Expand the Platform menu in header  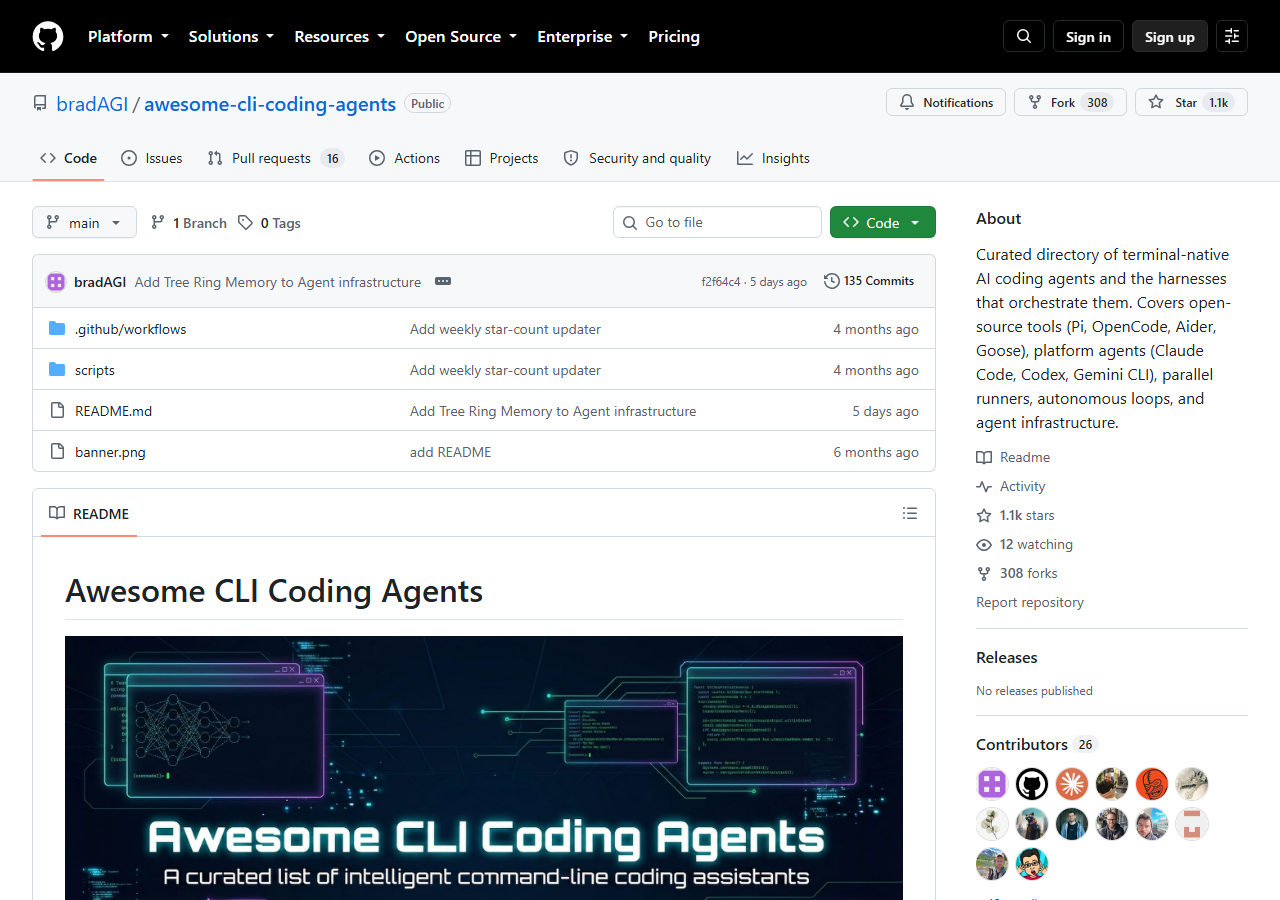point(128,37)
